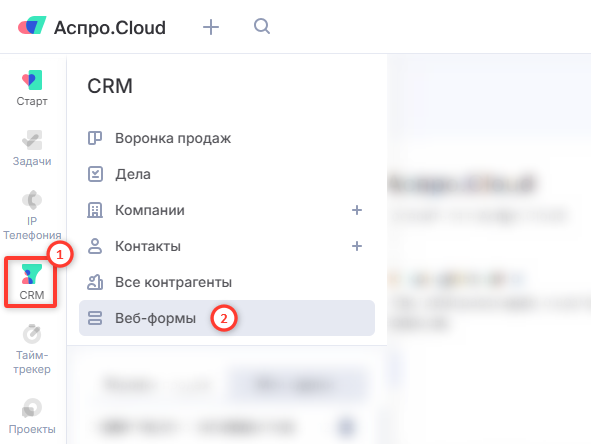Open the search magnifier icon
Viewport: 591px width, 444px height.
coord(262,26)
